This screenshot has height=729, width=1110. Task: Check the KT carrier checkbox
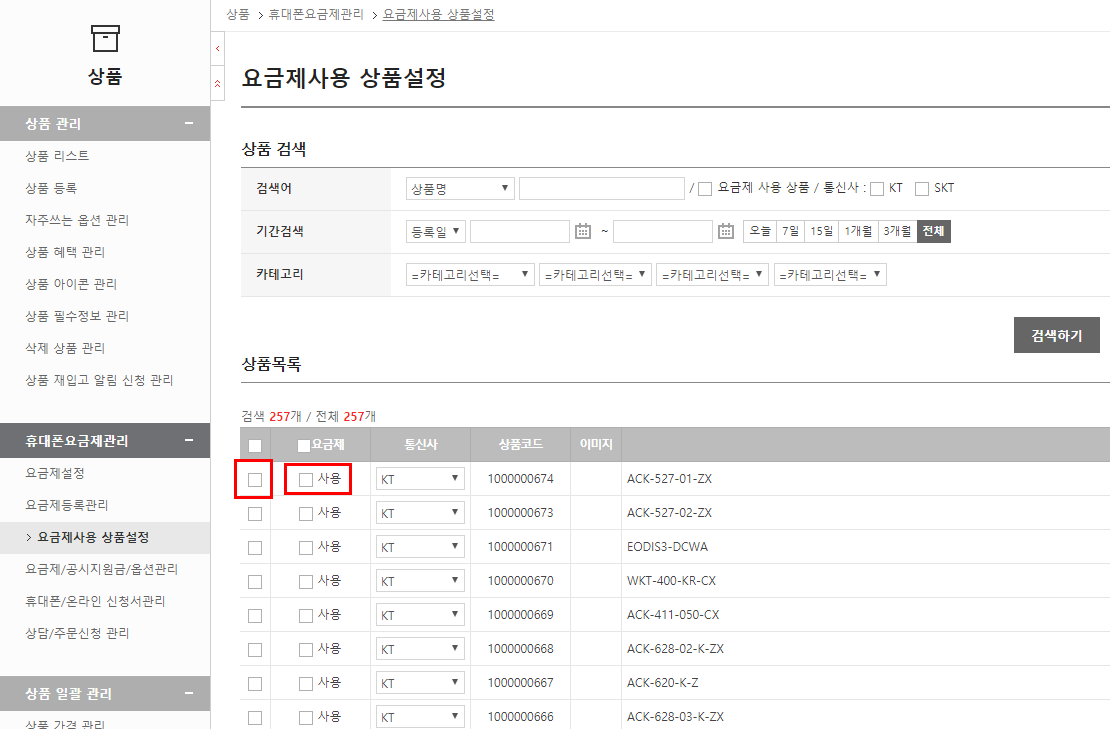877,189
